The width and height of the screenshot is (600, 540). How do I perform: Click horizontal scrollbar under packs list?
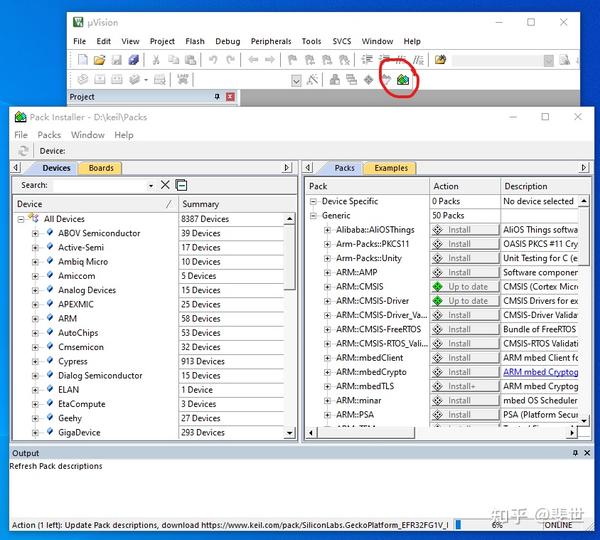(367, 433)
